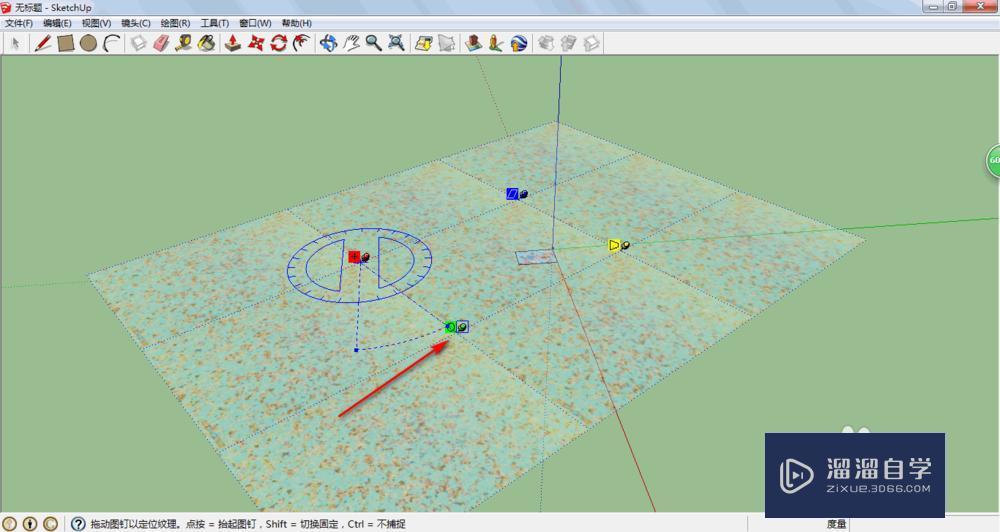This screenshot has height=532, width=1000.
Task: Click the Add Location toolbar icon
Action: pos(423,43)
